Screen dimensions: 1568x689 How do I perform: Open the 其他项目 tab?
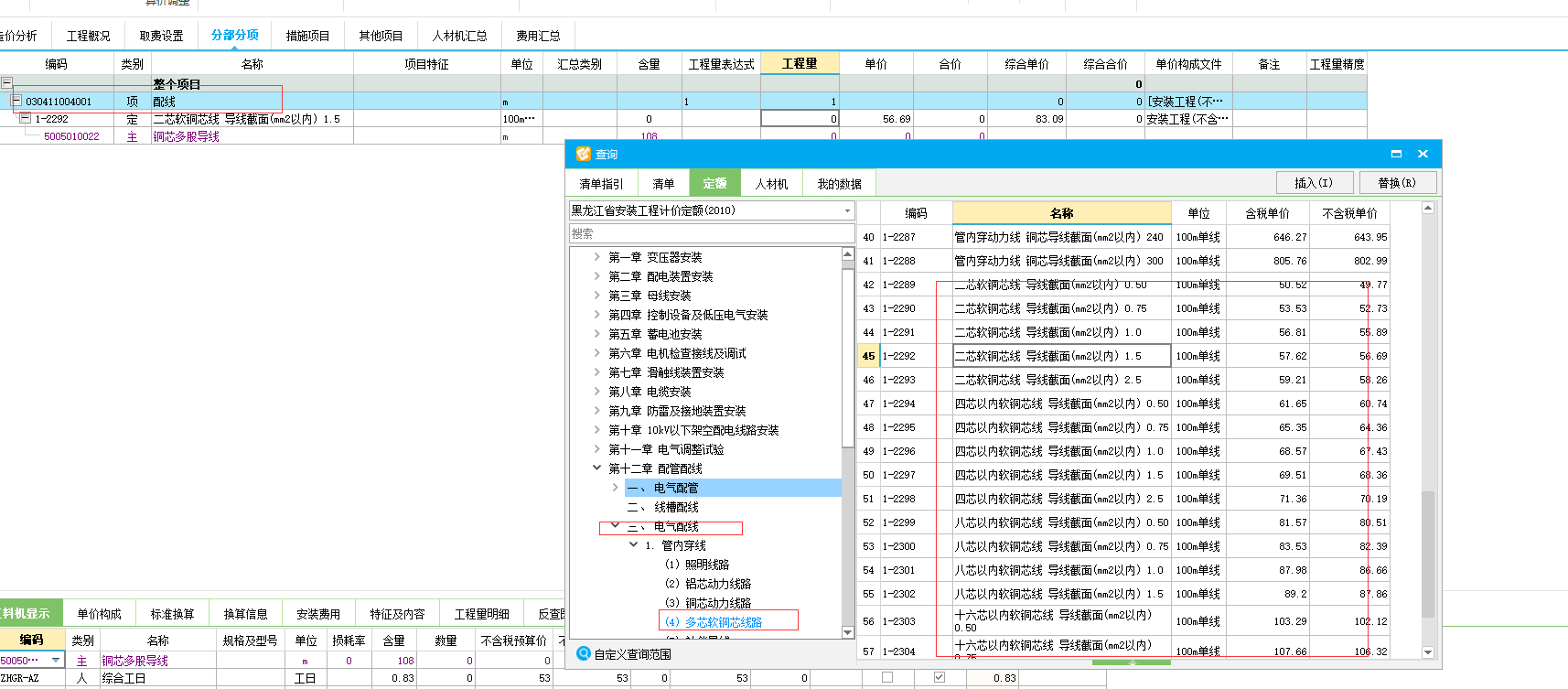tap(381, 36)
